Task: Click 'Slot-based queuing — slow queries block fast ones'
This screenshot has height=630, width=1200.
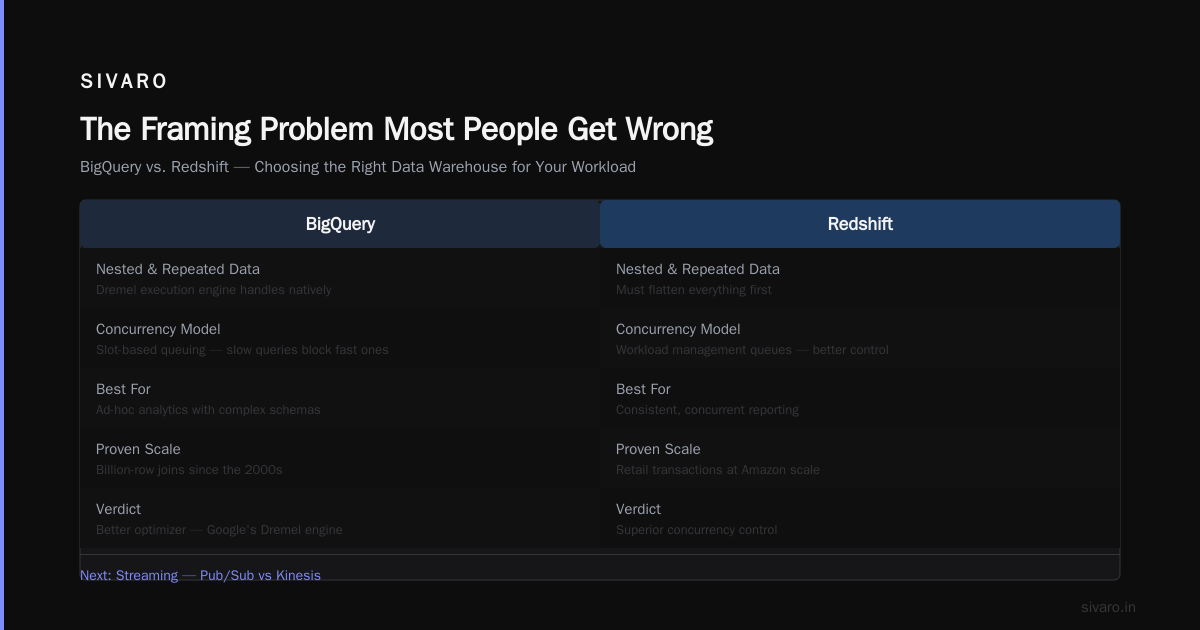Action: (242, 350)
